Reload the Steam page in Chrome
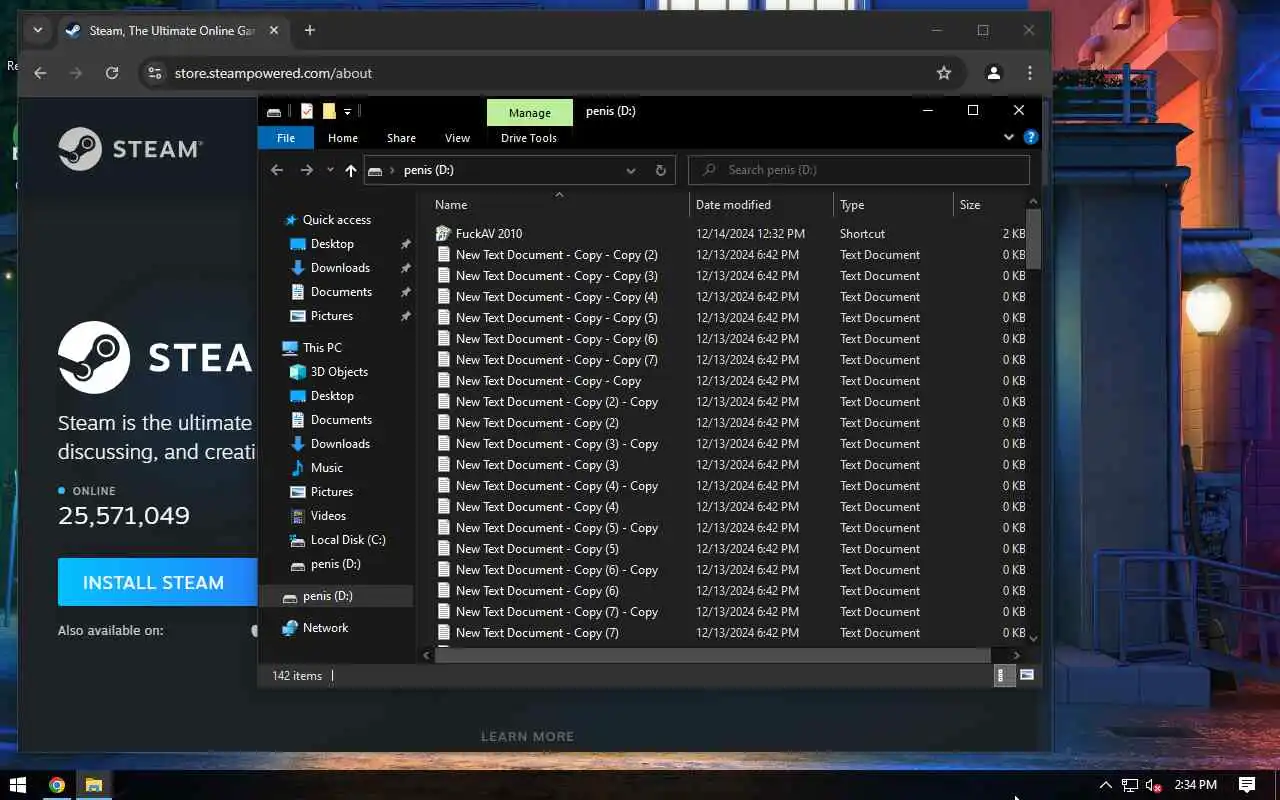The height and width of the screenshot is (800, 1280). pos(112,73)
